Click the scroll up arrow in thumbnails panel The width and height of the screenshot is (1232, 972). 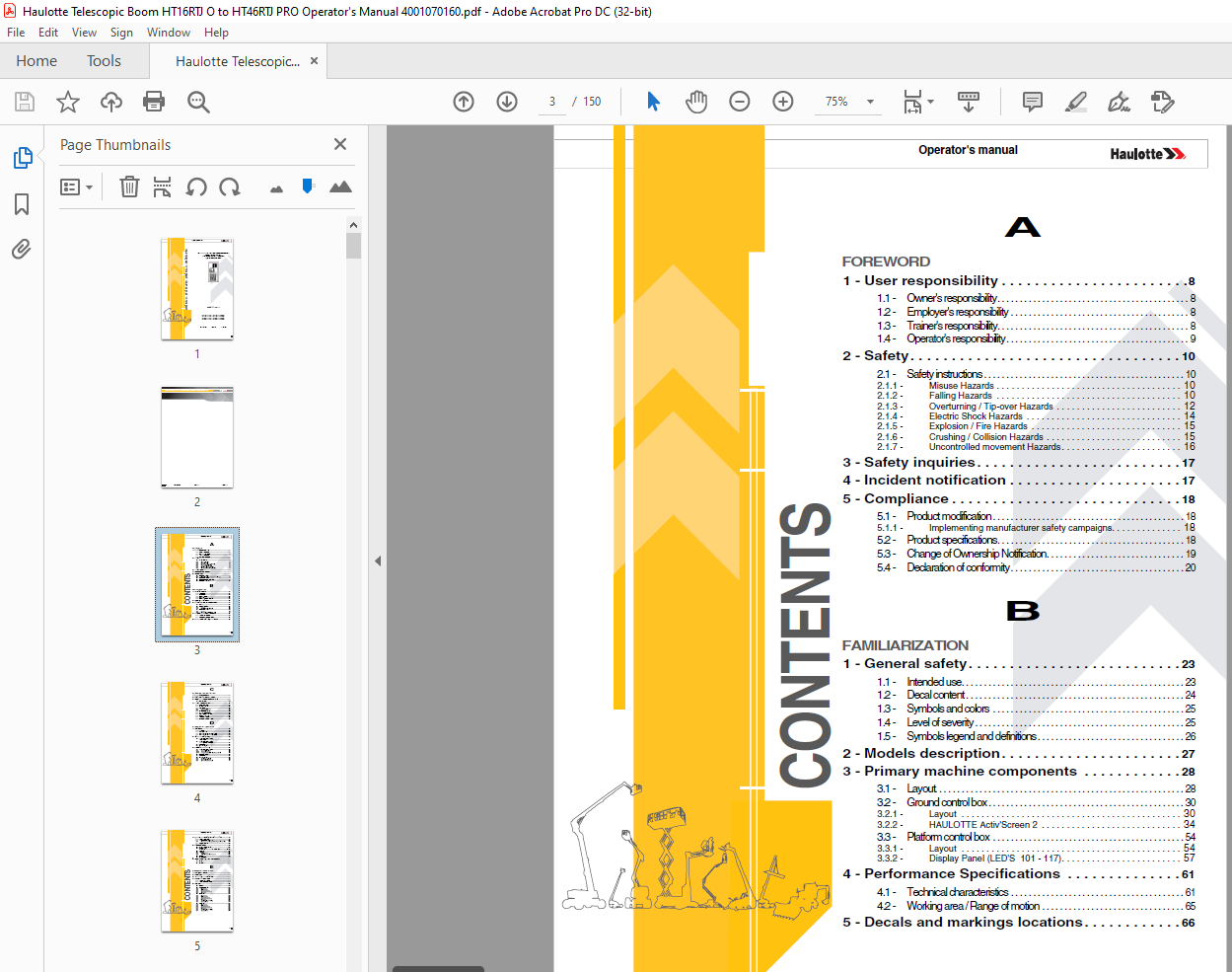(353, 225)
